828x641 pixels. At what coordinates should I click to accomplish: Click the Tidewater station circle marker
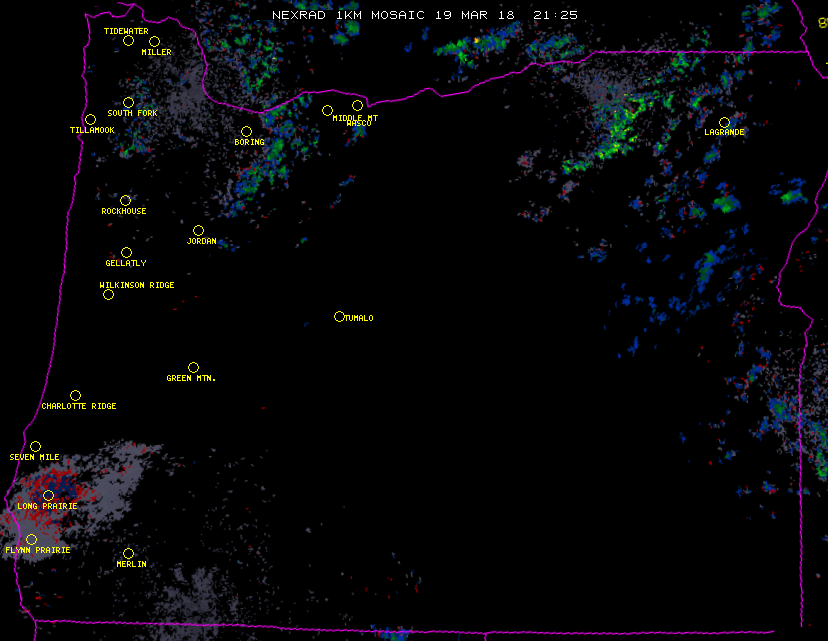click(x=128, y=41)
